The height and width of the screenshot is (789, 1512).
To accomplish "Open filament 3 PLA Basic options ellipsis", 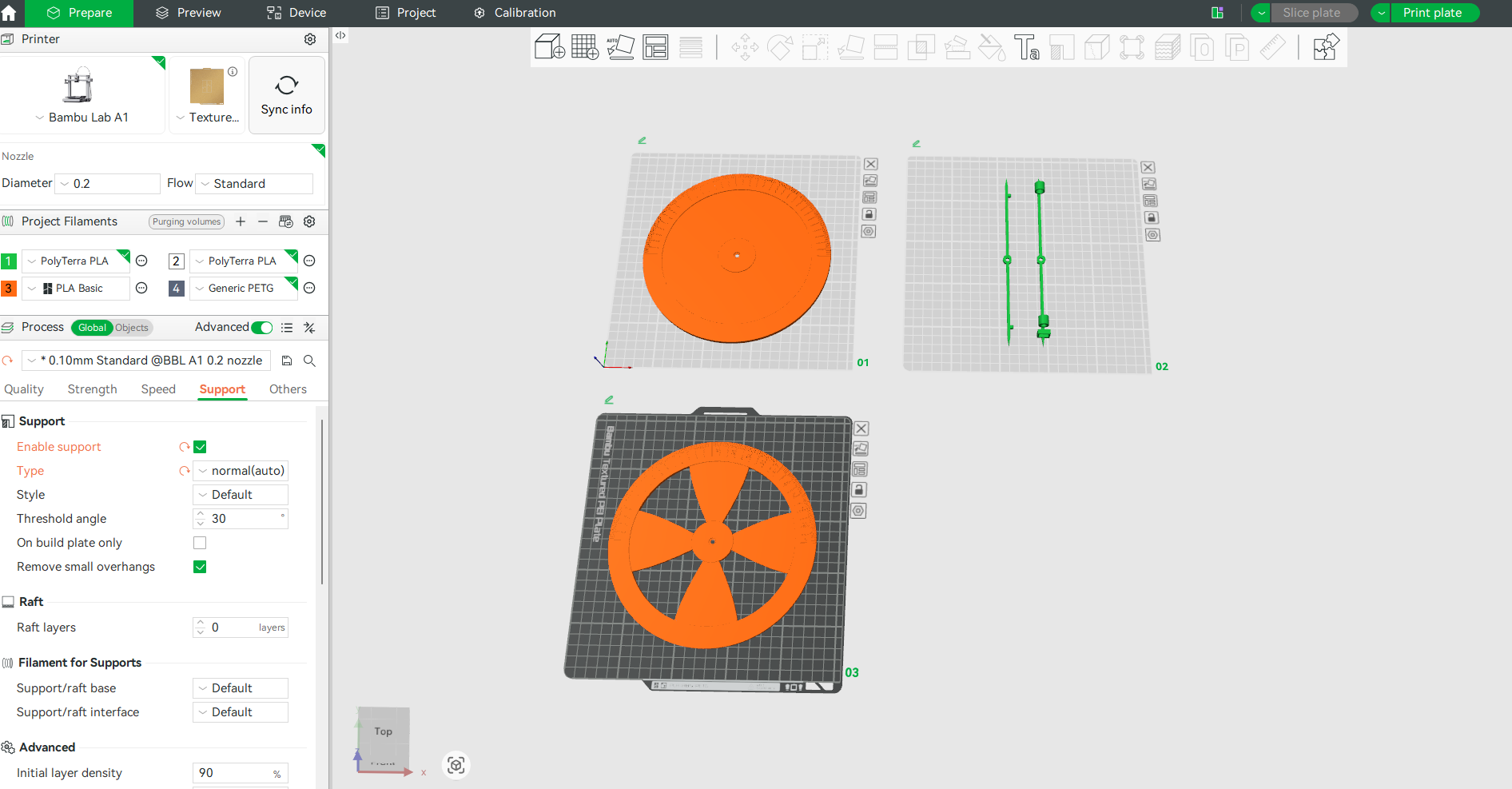I will point(141,288).
